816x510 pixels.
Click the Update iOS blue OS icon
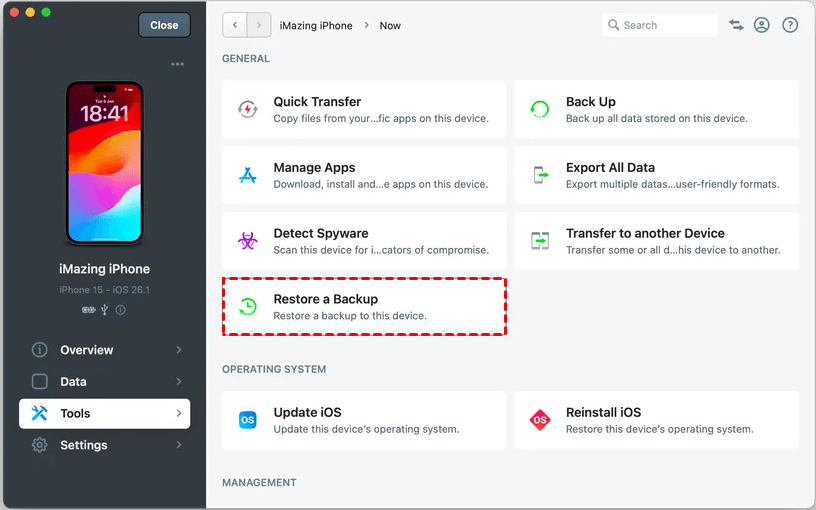pos(248,420)
